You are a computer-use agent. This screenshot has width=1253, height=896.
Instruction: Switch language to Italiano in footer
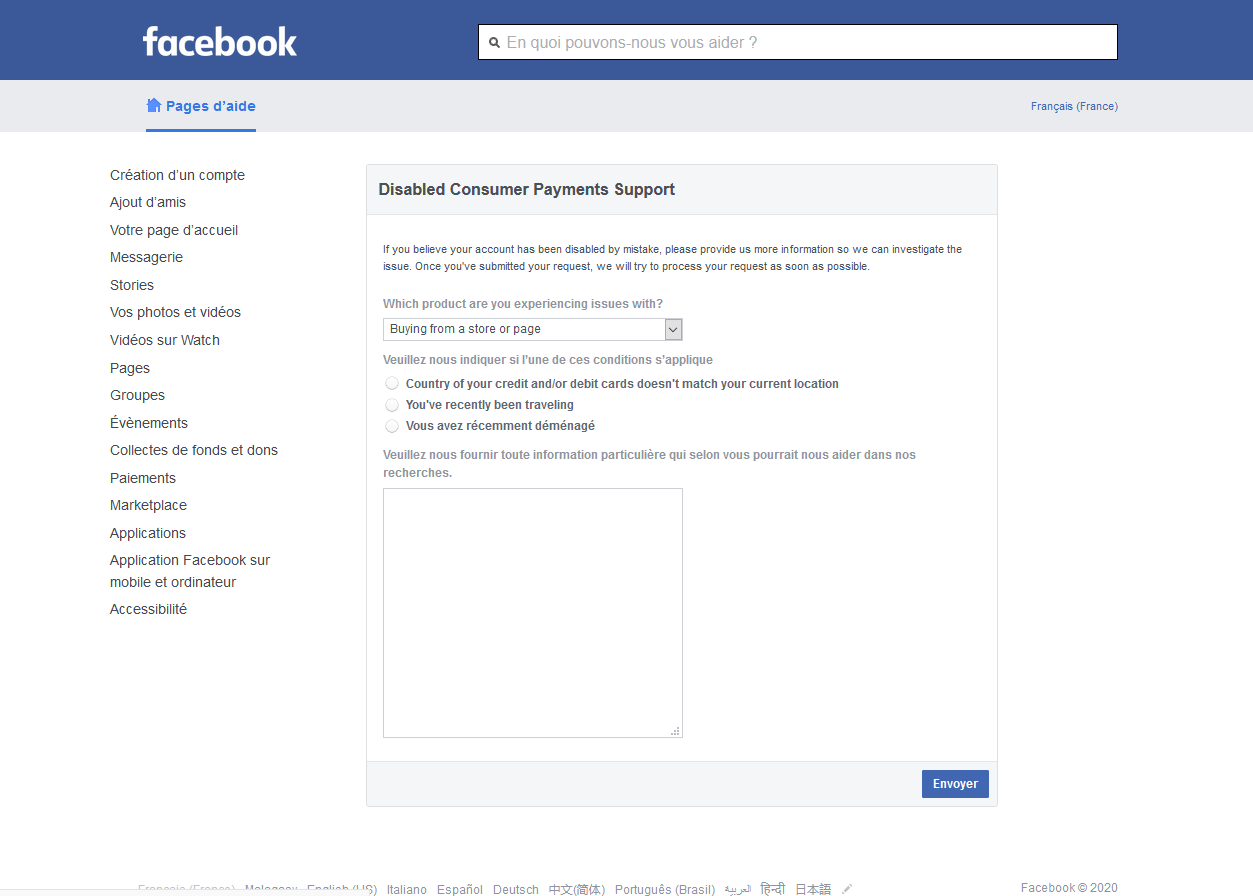pyautogui.click(x=407, y=889)
